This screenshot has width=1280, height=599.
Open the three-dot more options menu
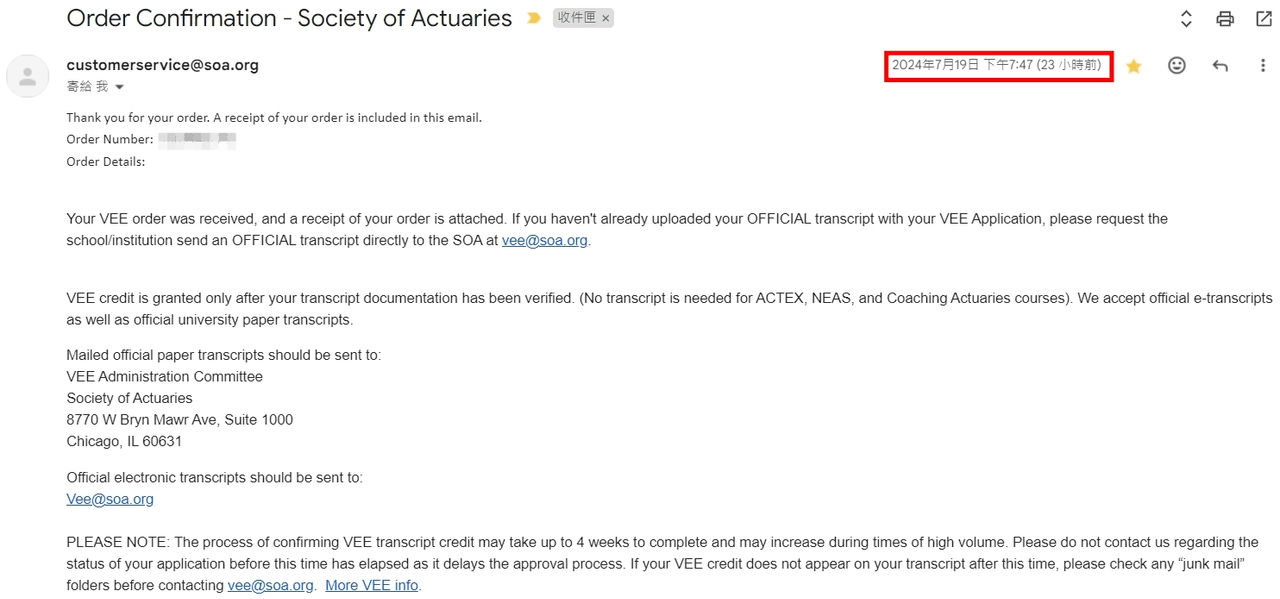1263,66
